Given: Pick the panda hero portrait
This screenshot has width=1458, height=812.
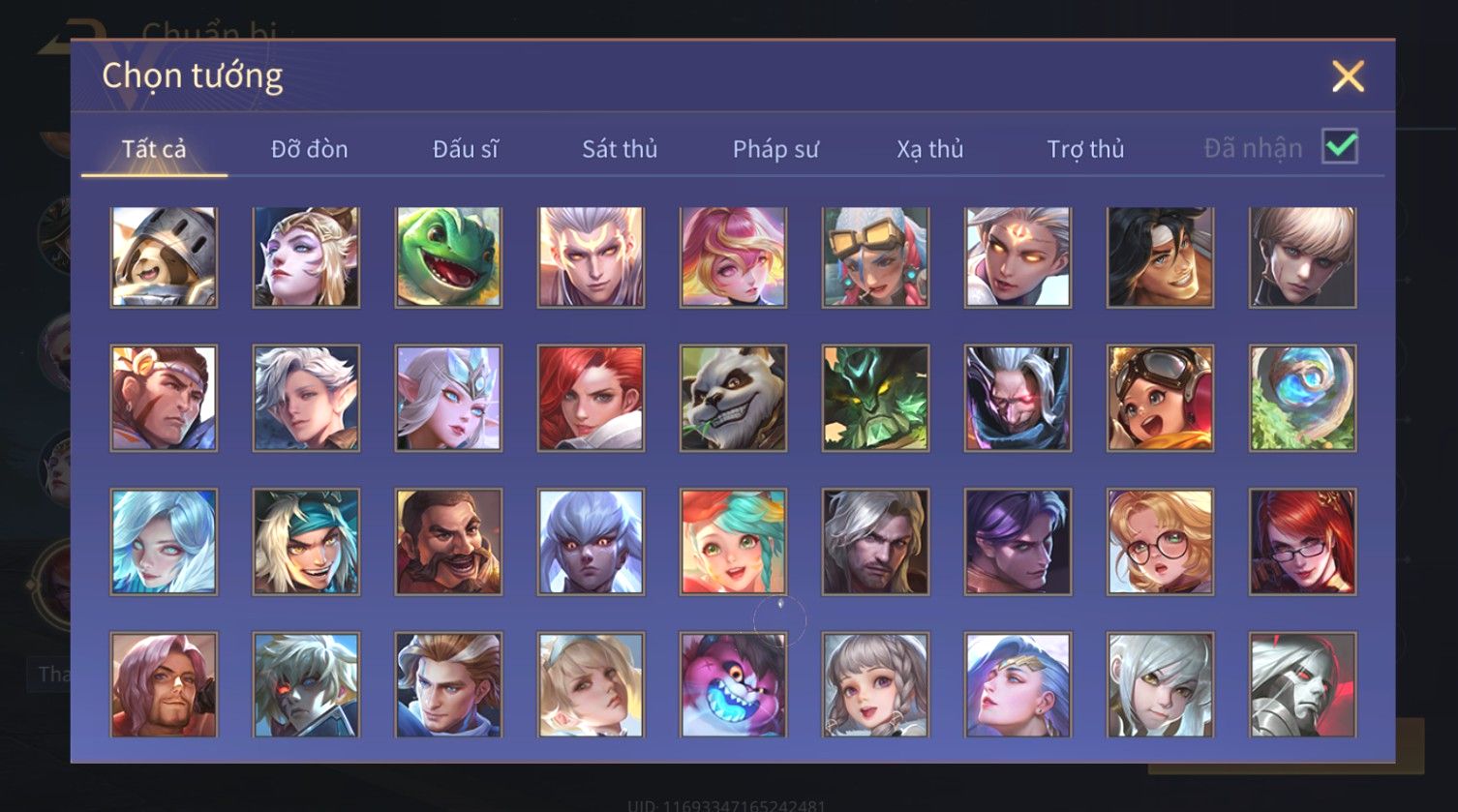Looking at the screenshot, I should click(733, 398).
